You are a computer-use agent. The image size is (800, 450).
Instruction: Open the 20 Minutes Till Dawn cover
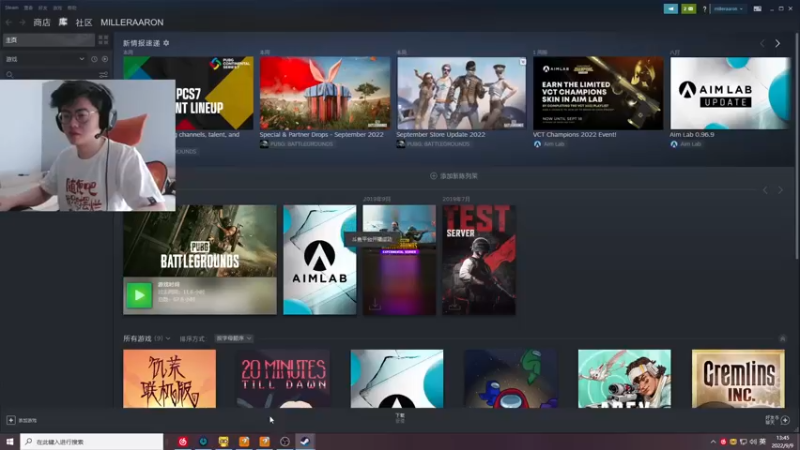[x=283, y=379]
